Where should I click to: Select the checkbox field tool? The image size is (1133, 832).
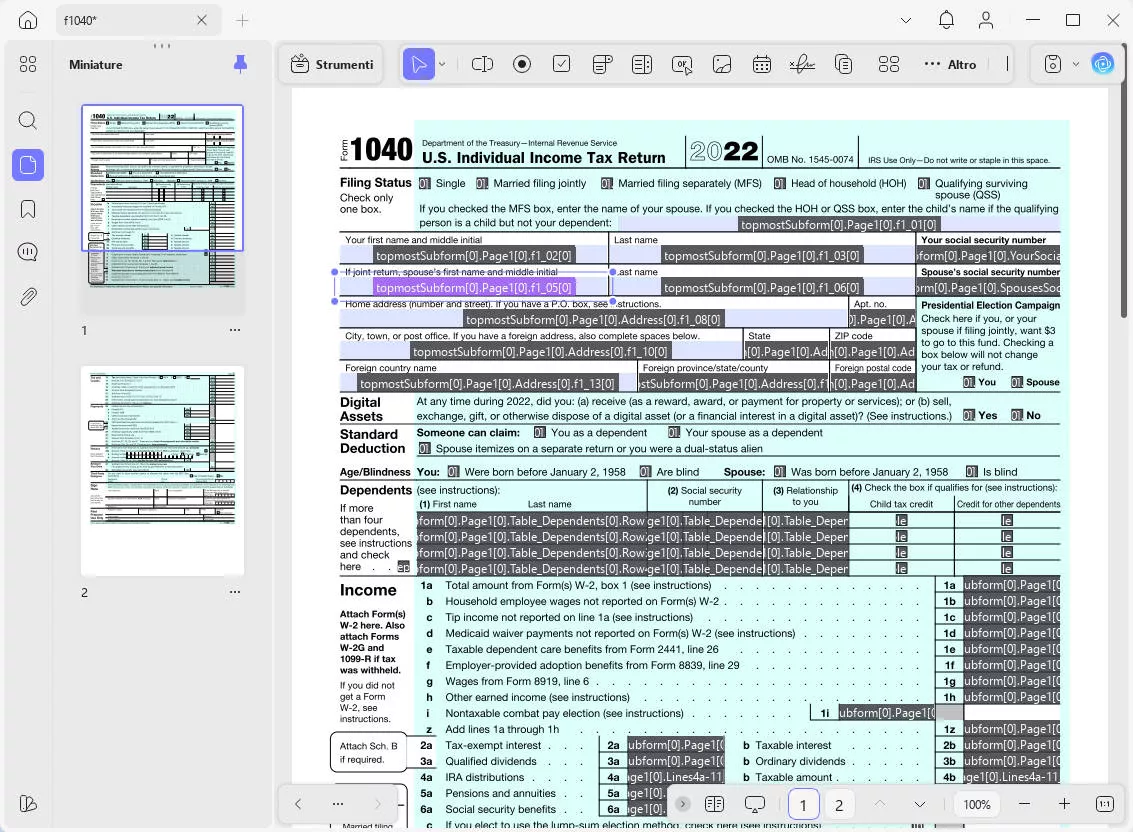(561, 64)
